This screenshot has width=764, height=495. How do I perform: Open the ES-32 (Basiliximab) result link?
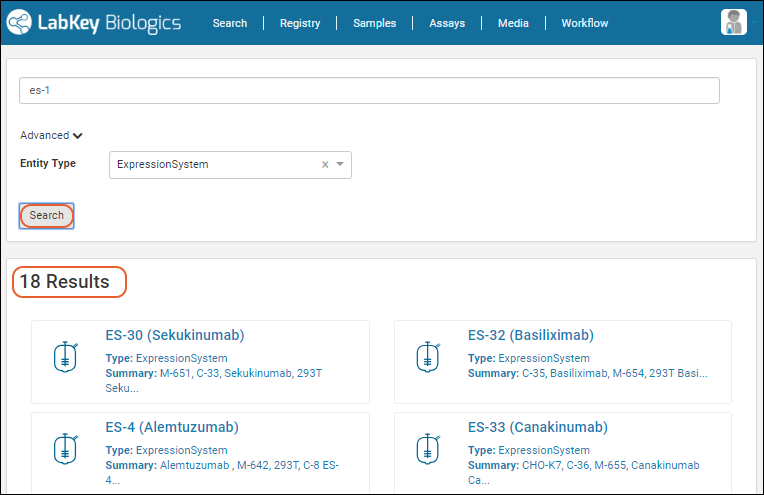(531, 335)
